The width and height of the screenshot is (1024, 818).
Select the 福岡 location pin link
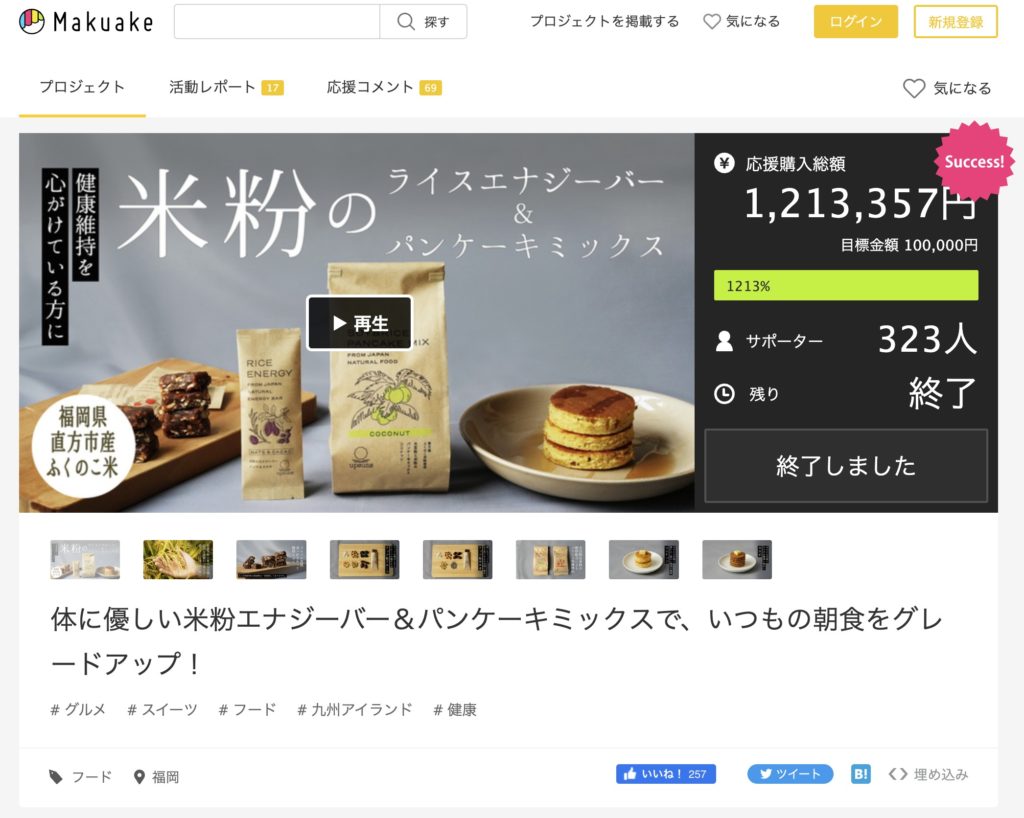pos(156,776)
